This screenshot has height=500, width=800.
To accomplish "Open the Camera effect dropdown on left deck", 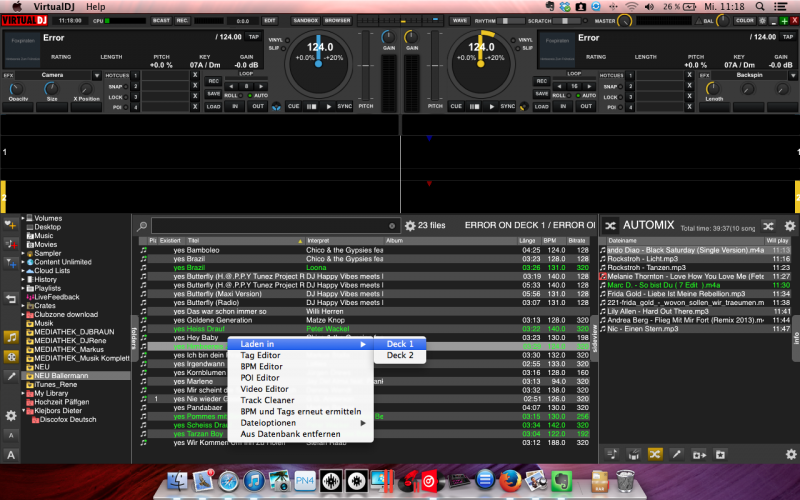I will (96, 75).
